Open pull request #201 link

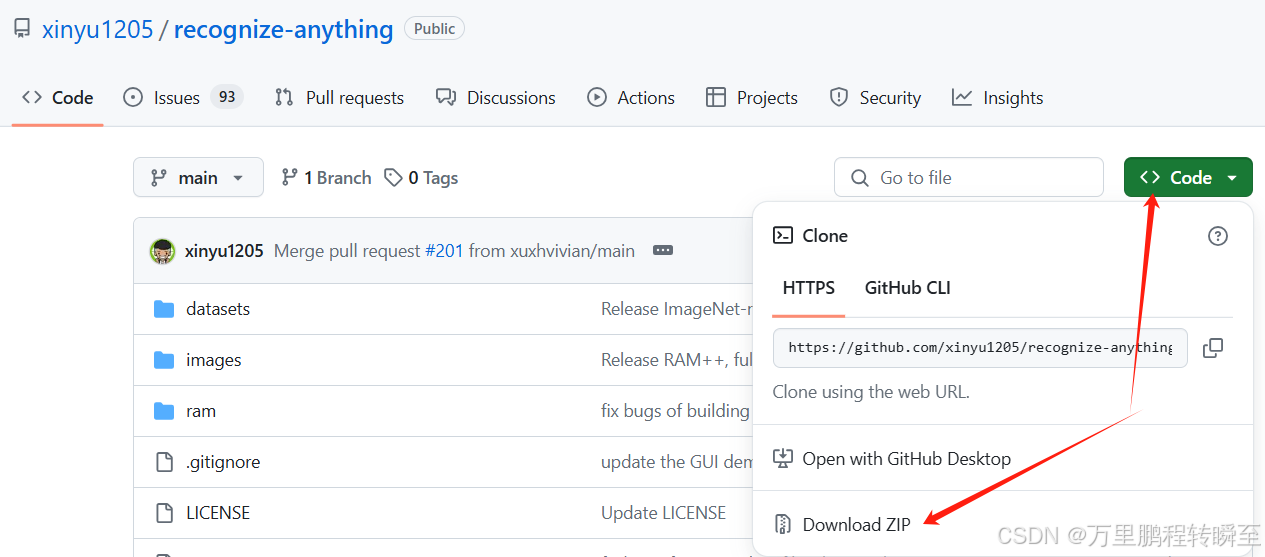444,251
